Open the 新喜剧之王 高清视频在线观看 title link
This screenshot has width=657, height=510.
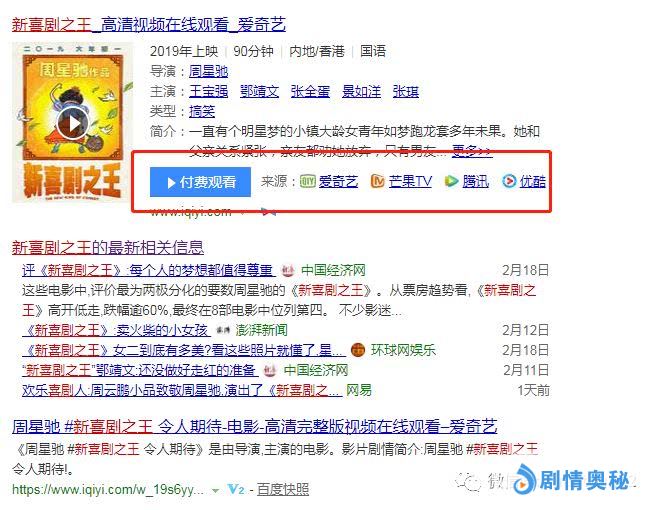[149, 25]
